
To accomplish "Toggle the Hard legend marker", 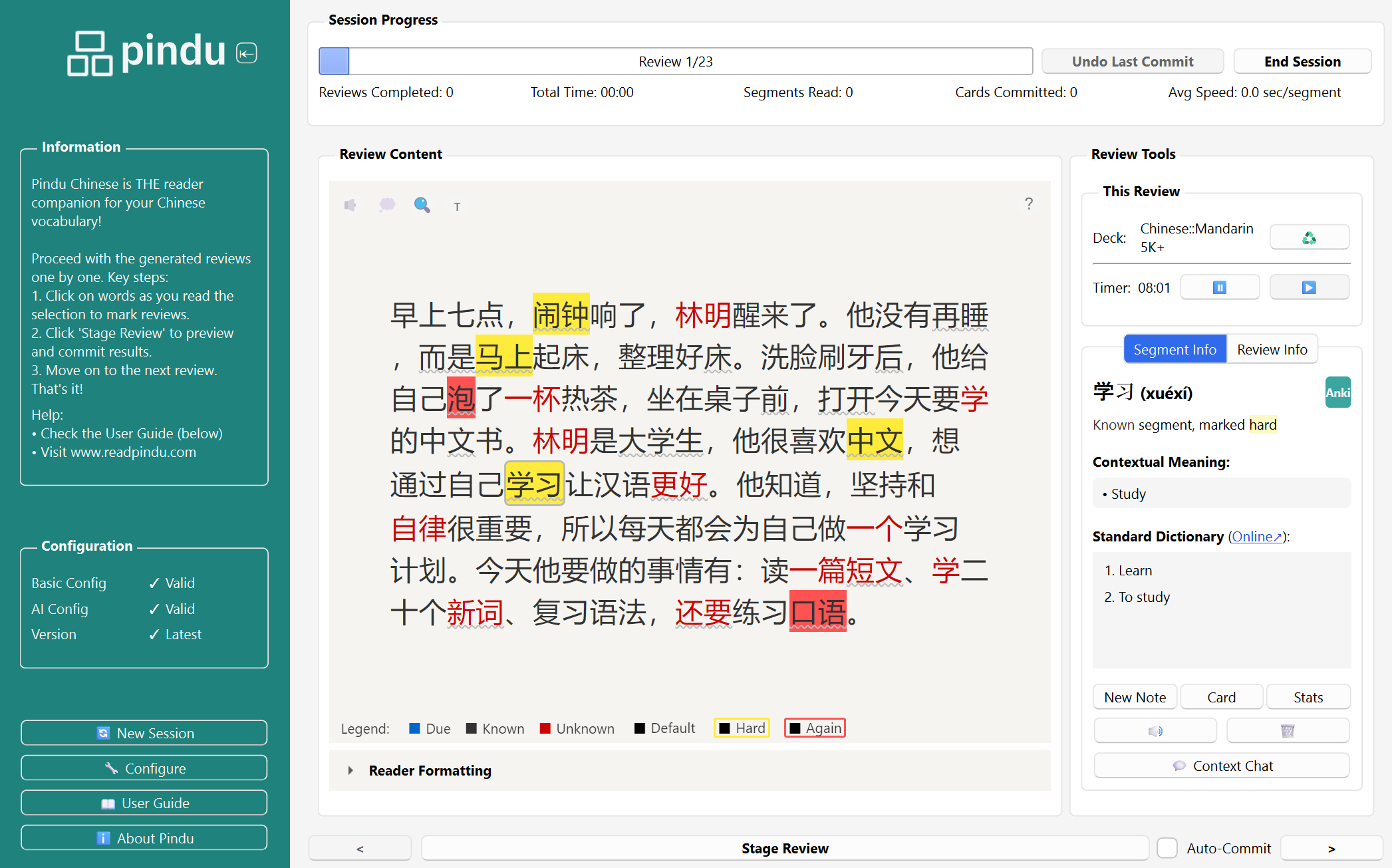I will point(741,728).
